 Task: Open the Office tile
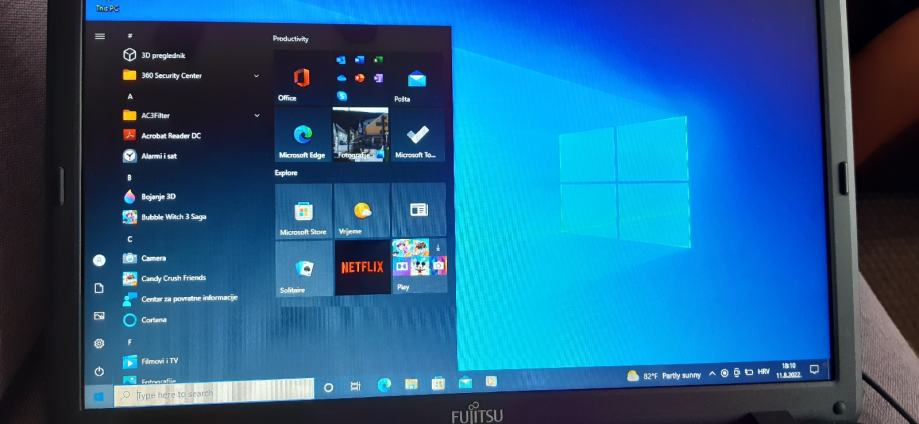(302, 79)
